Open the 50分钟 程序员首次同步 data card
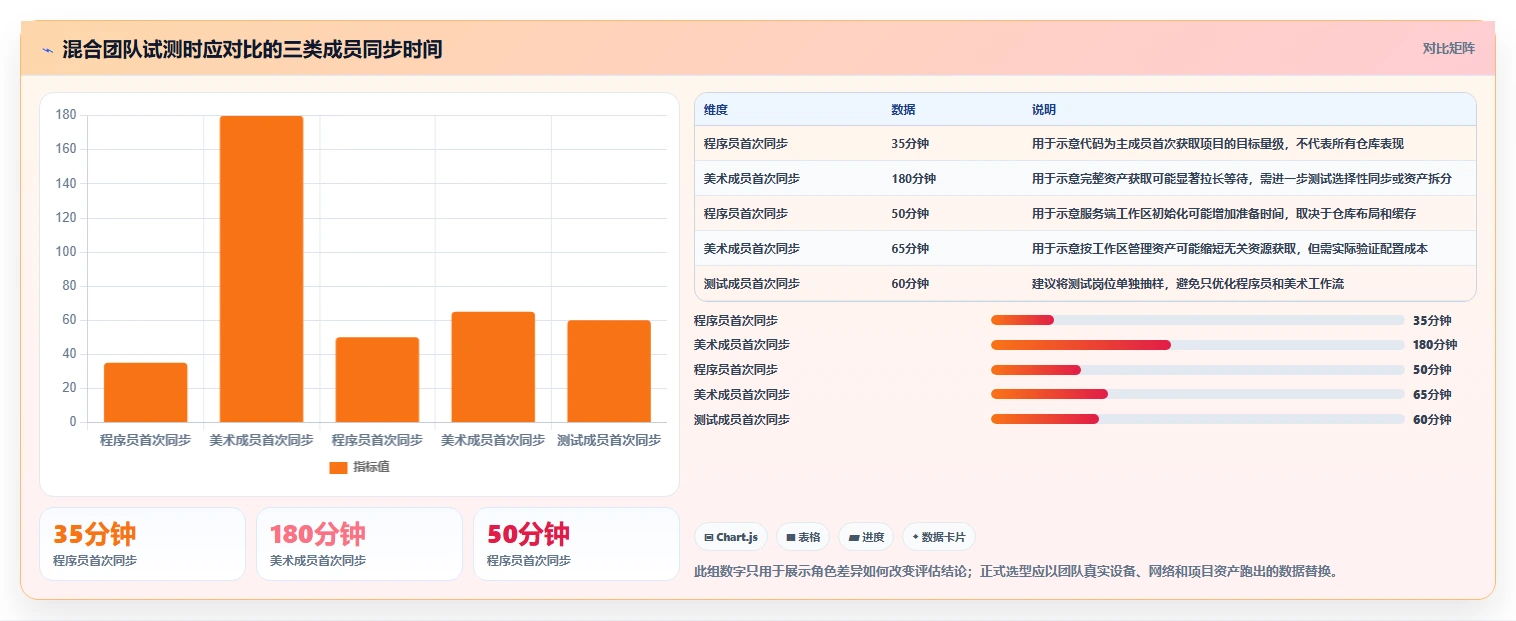 click(x=576, y=544)
